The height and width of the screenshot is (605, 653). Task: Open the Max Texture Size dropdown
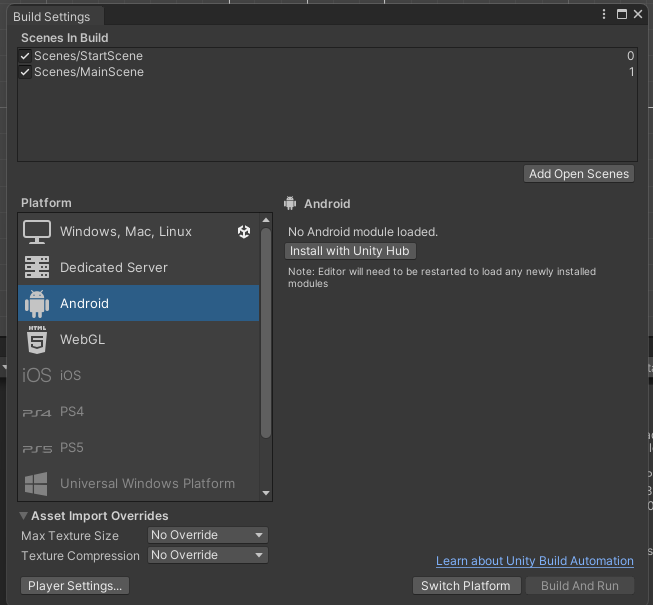tap(208, 535)
